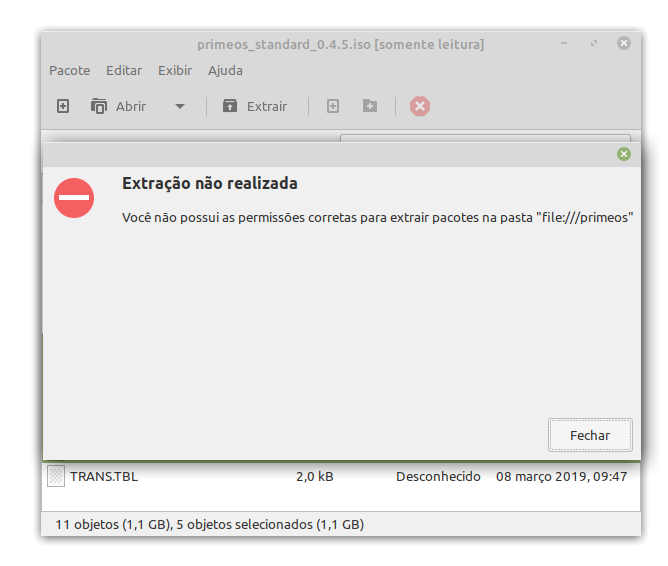Open the Ajuda menu

pyautogui.click(x=225, y=71)
